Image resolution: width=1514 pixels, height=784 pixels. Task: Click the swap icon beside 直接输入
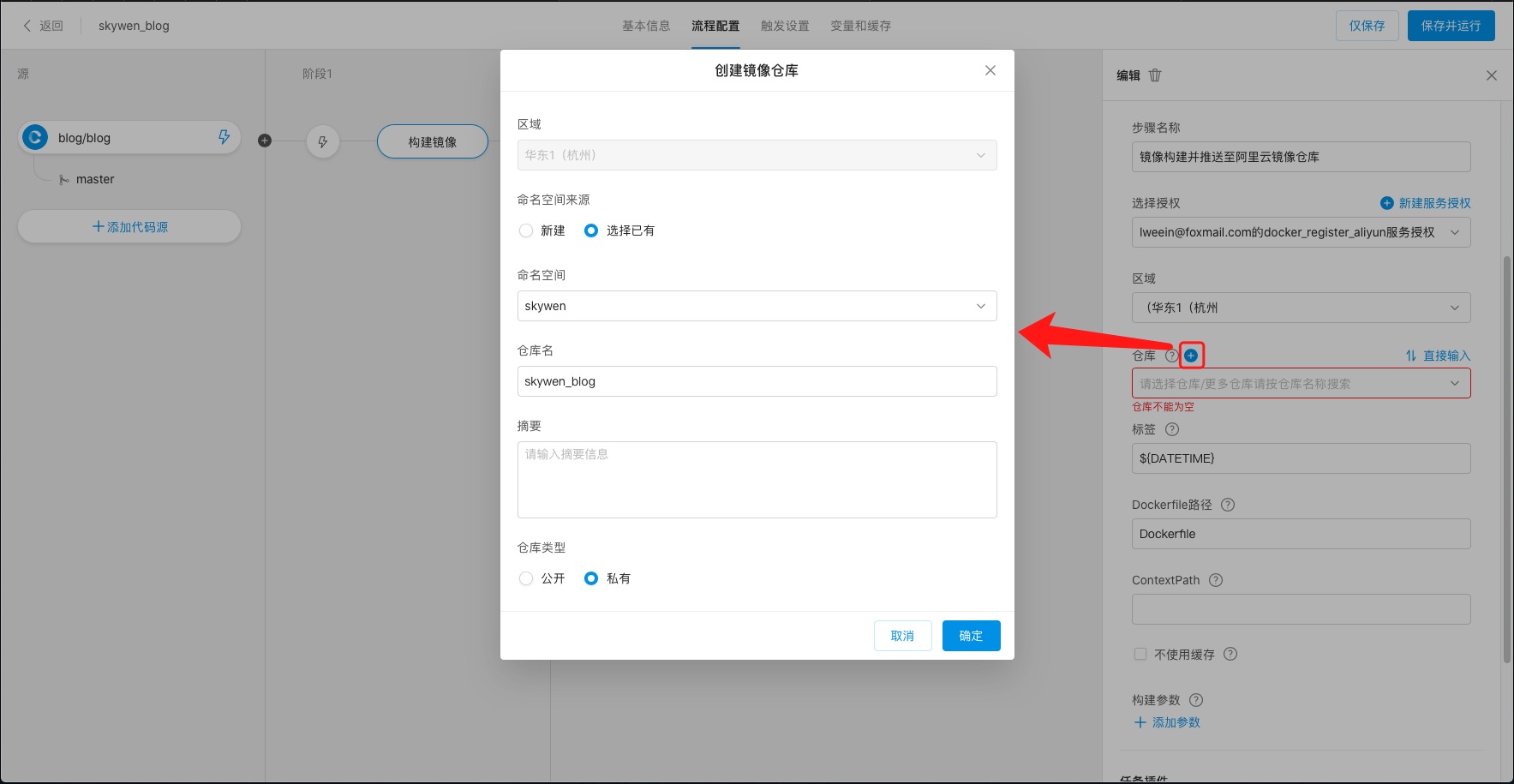coord(1411,356)
